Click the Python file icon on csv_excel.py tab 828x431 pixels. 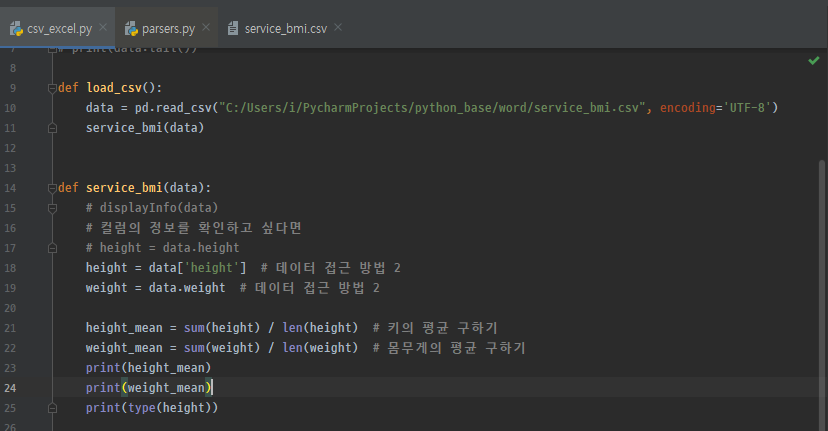click(x=16, y=29)
